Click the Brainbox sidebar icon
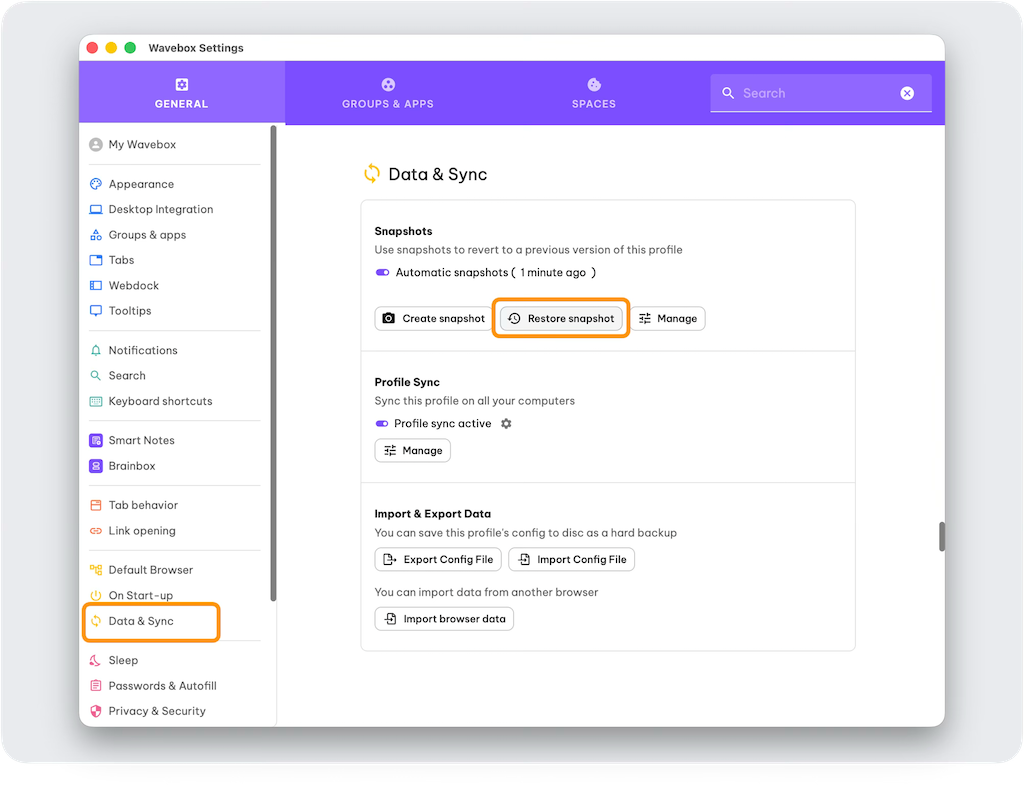Screen dimensions: 1024x788 click(x=96, y=466)
